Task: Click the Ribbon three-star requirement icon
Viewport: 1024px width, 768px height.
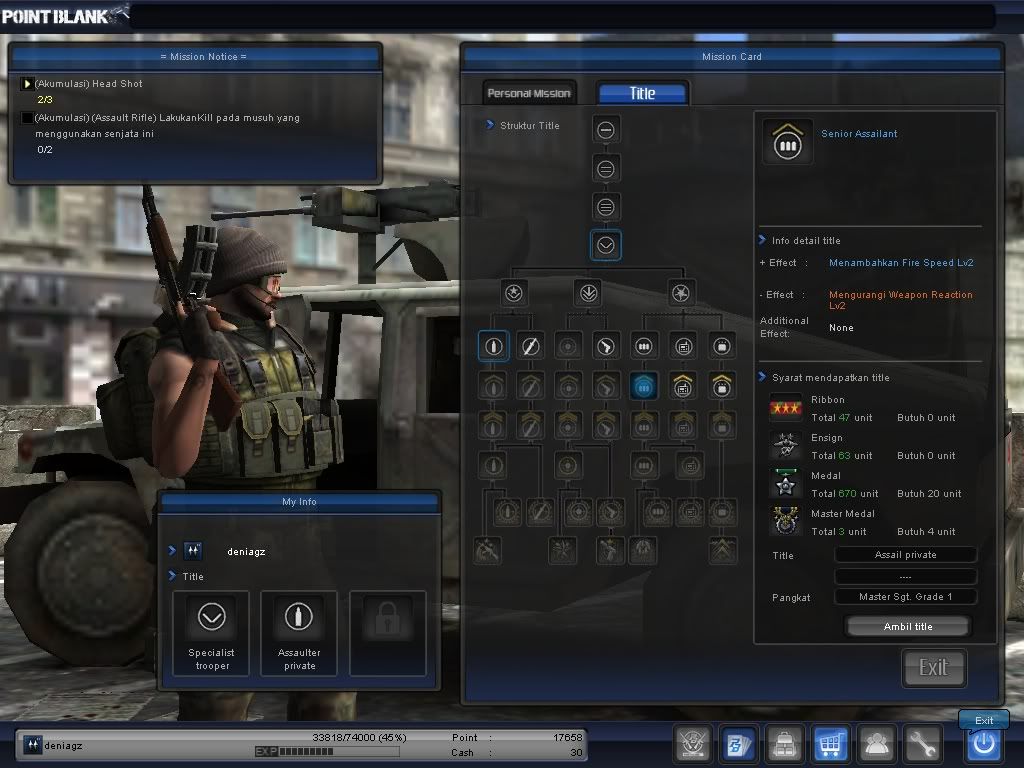Action: pyautogui.click(x=786, y=408)
